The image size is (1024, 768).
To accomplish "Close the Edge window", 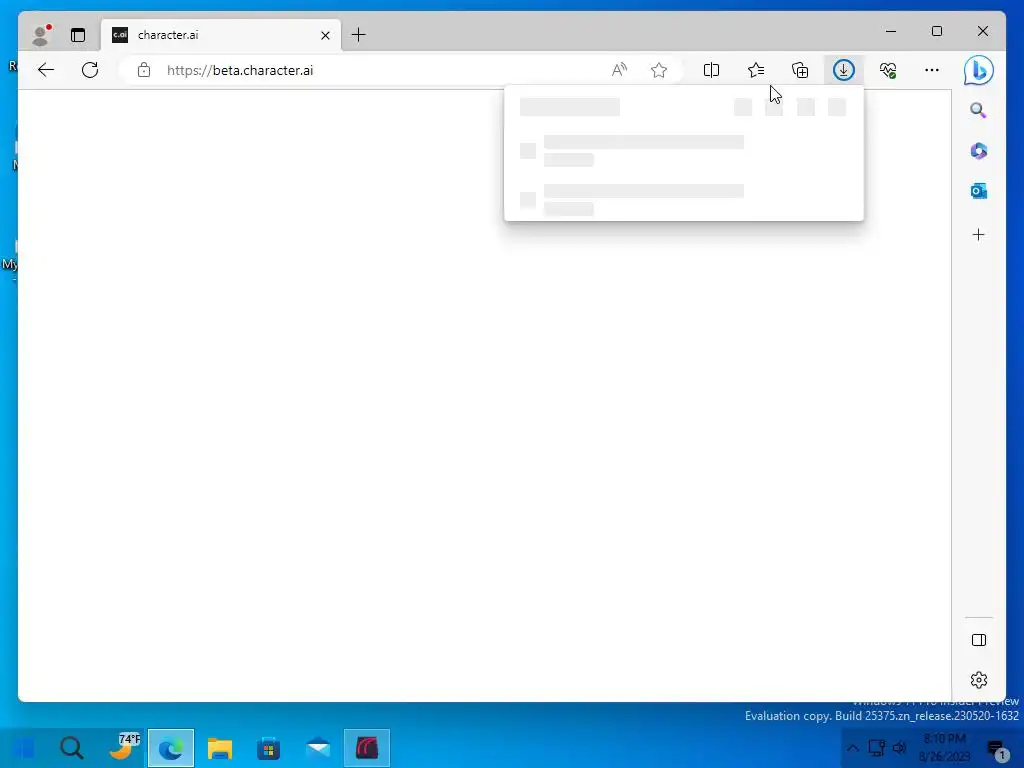I will [983, 31].
